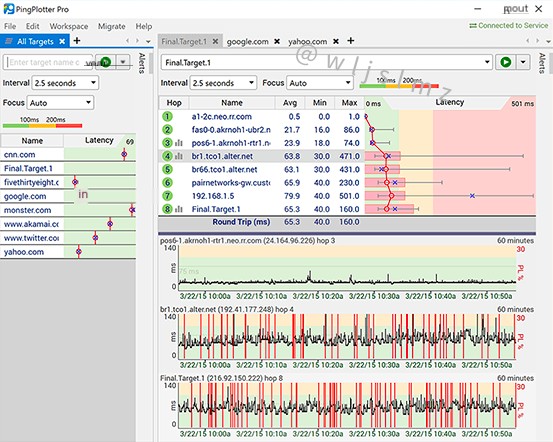Click the PingPlotter Pro app logo icon
Viewport: 553px width, 442px height.
point(8,8)
